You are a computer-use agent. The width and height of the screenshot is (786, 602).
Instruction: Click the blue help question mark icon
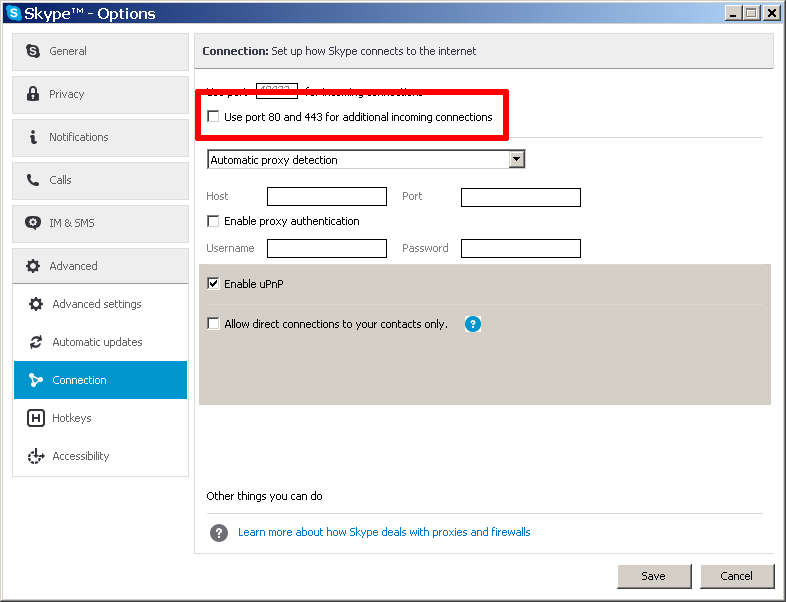pos(473,324)
